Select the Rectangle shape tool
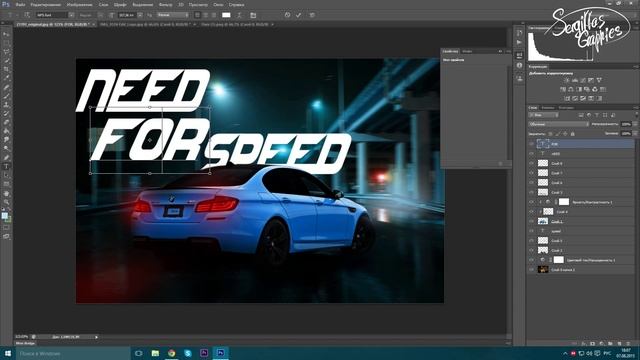Screen dimensions: 640x360 coord(6,184)
